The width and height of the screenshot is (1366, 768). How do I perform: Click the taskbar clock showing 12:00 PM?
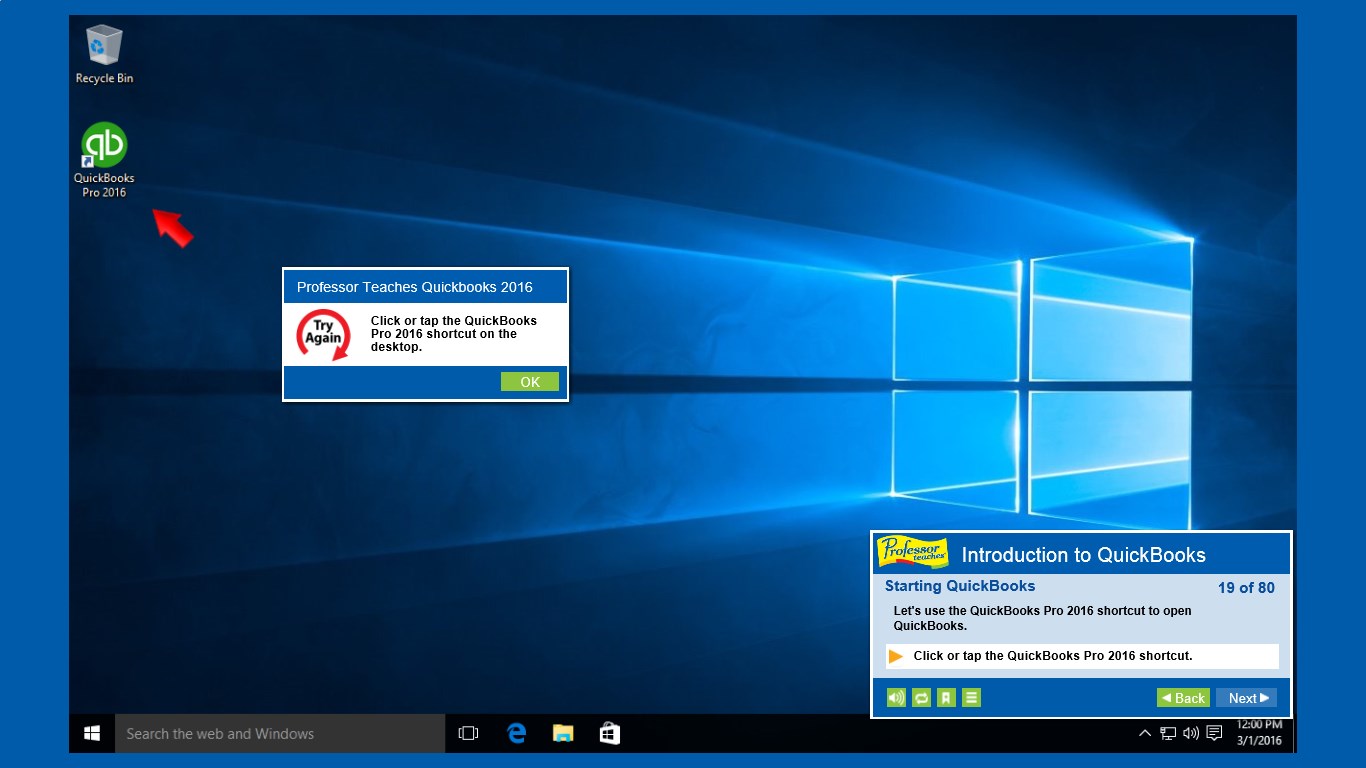pyautogui.click(x=1259, y=732)
